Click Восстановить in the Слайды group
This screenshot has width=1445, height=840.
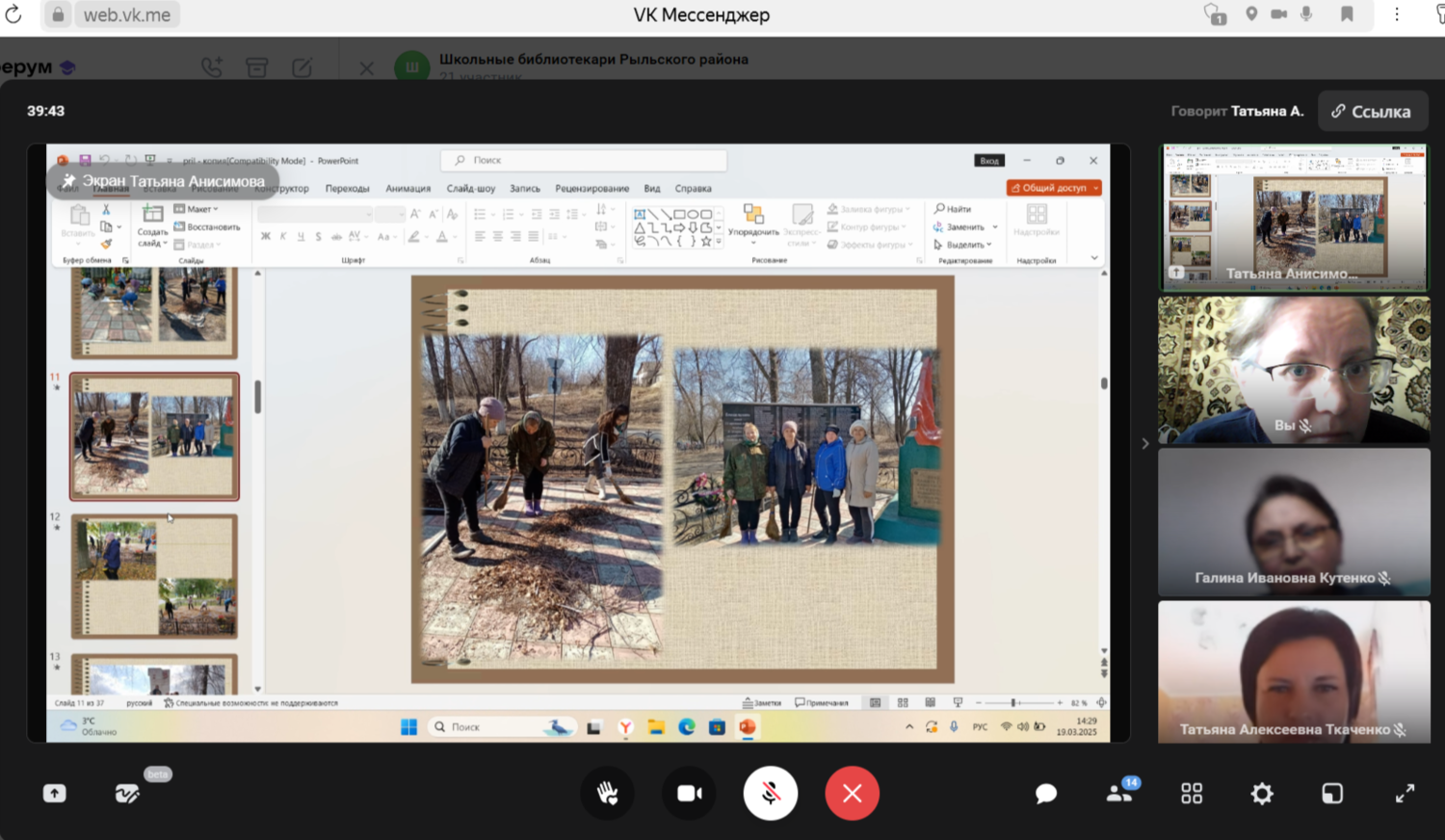[208, 227]
